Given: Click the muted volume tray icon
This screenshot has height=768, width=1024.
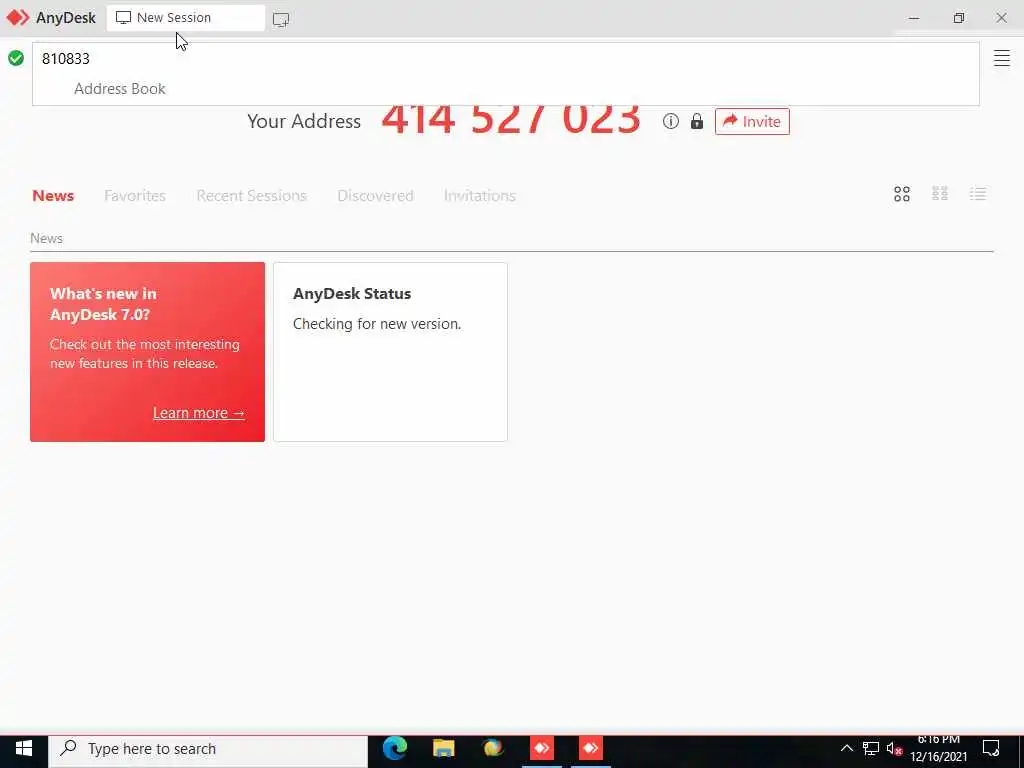Looking at the screenshot, I should [894, 749].
